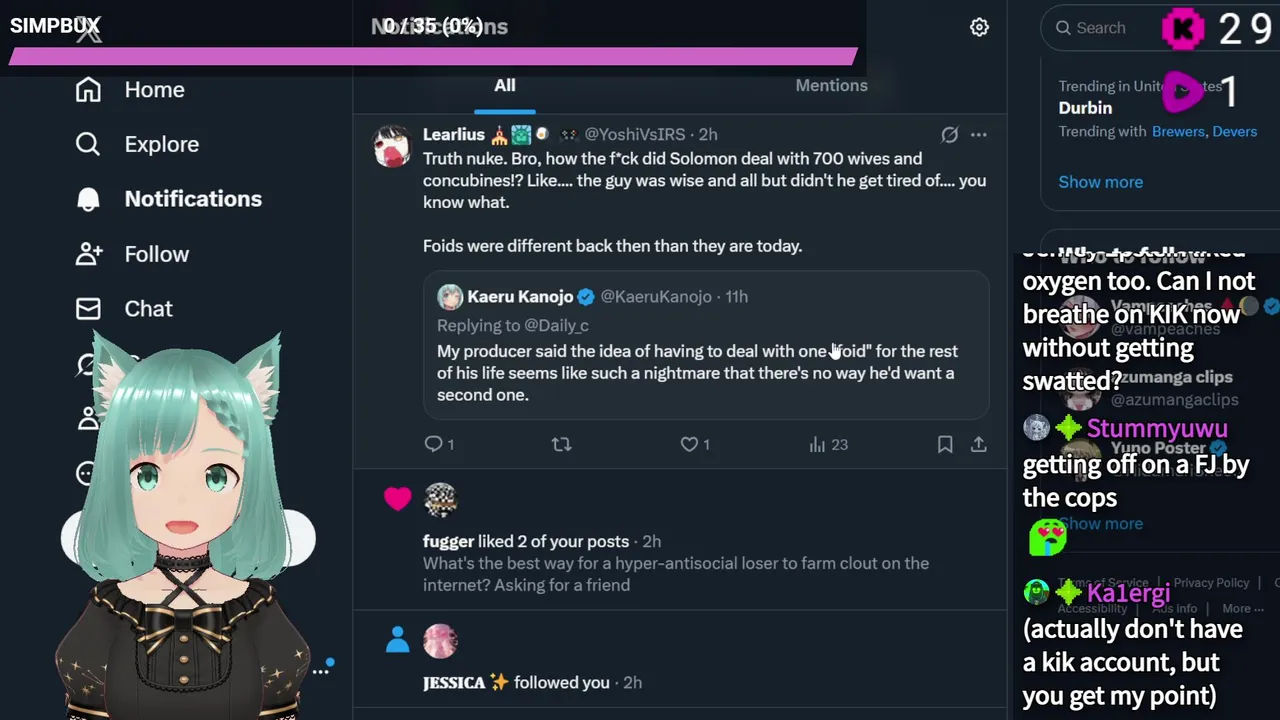Select the All notifications tab
Viewport: 1280px width, 720px height.
(x=505, y=86)
